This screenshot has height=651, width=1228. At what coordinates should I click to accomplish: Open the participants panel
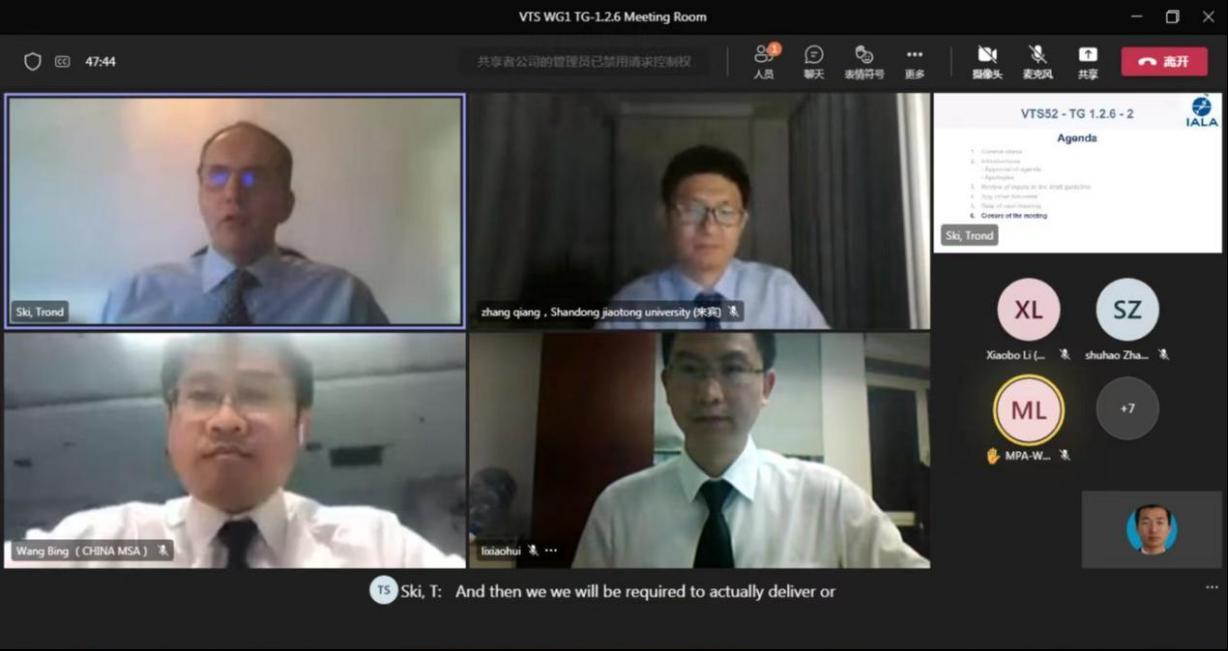pyautogui.click(x=764, y=61)
